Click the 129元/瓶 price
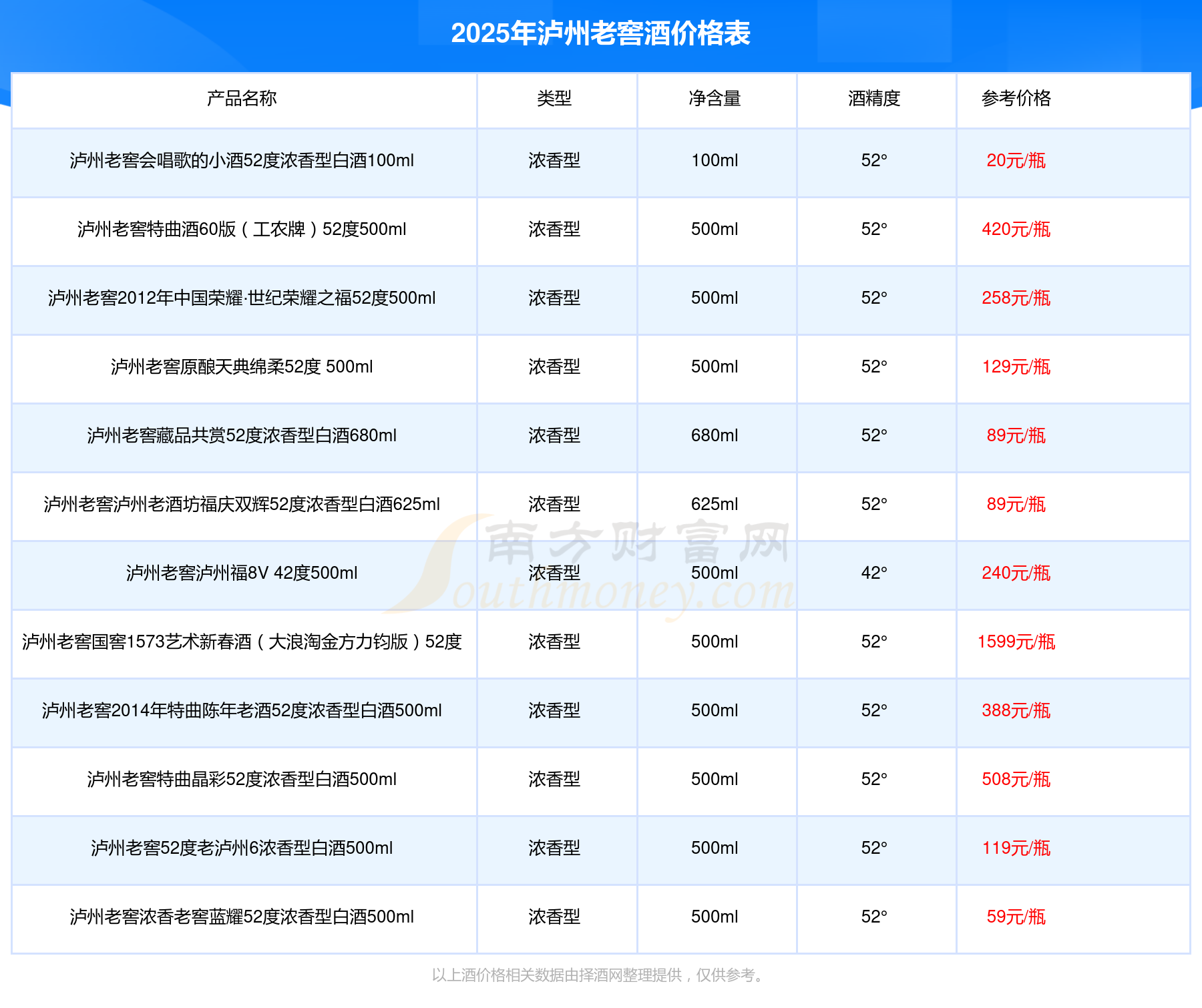Viewport: 1202px width, 1008px height. [1016, 366]
